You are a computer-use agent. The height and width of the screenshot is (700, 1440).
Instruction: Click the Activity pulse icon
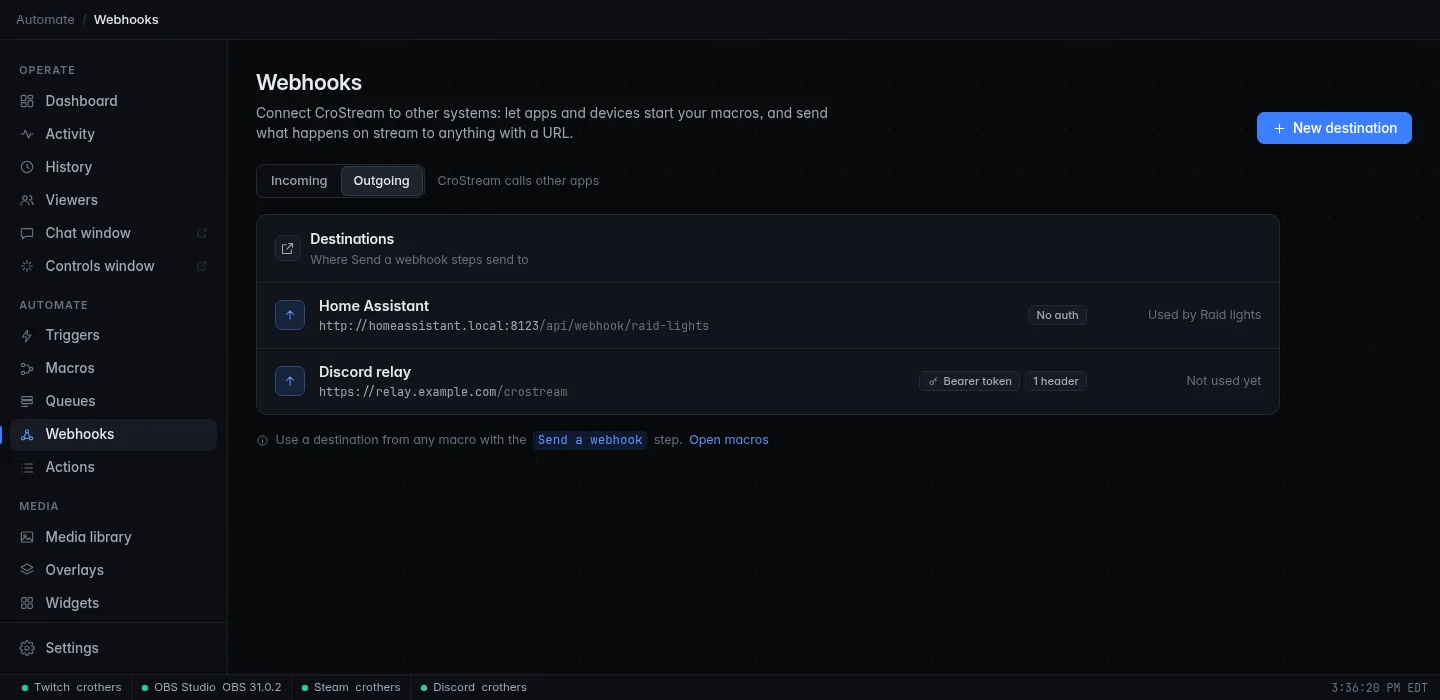tap(27, 134)
